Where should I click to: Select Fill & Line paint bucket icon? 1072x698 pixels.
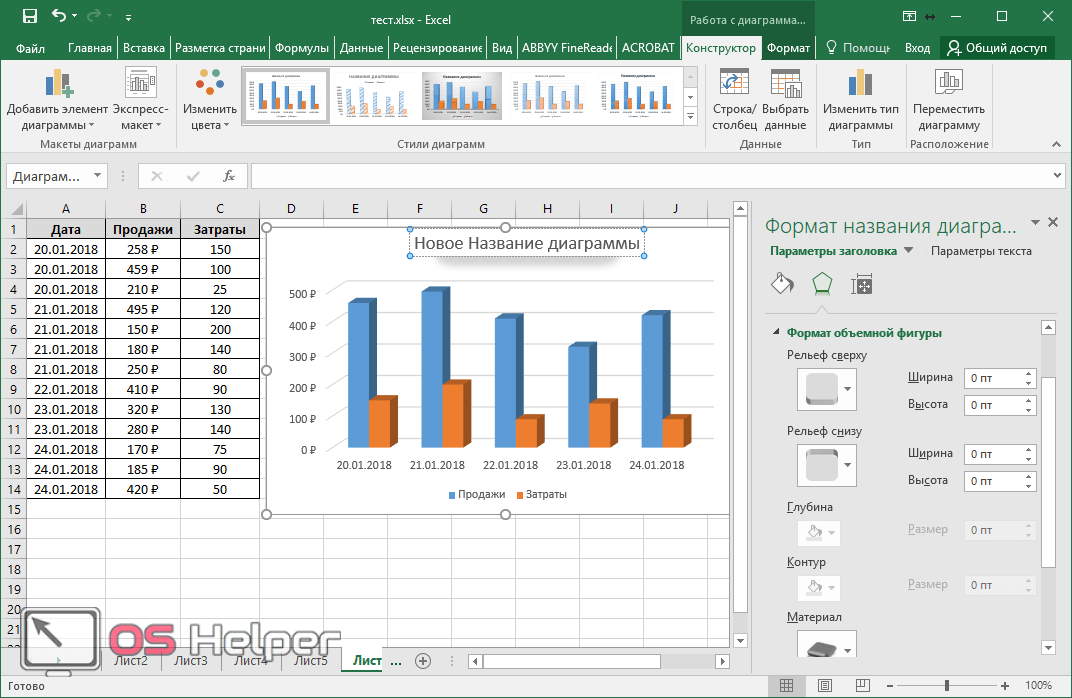coord(782,284)
